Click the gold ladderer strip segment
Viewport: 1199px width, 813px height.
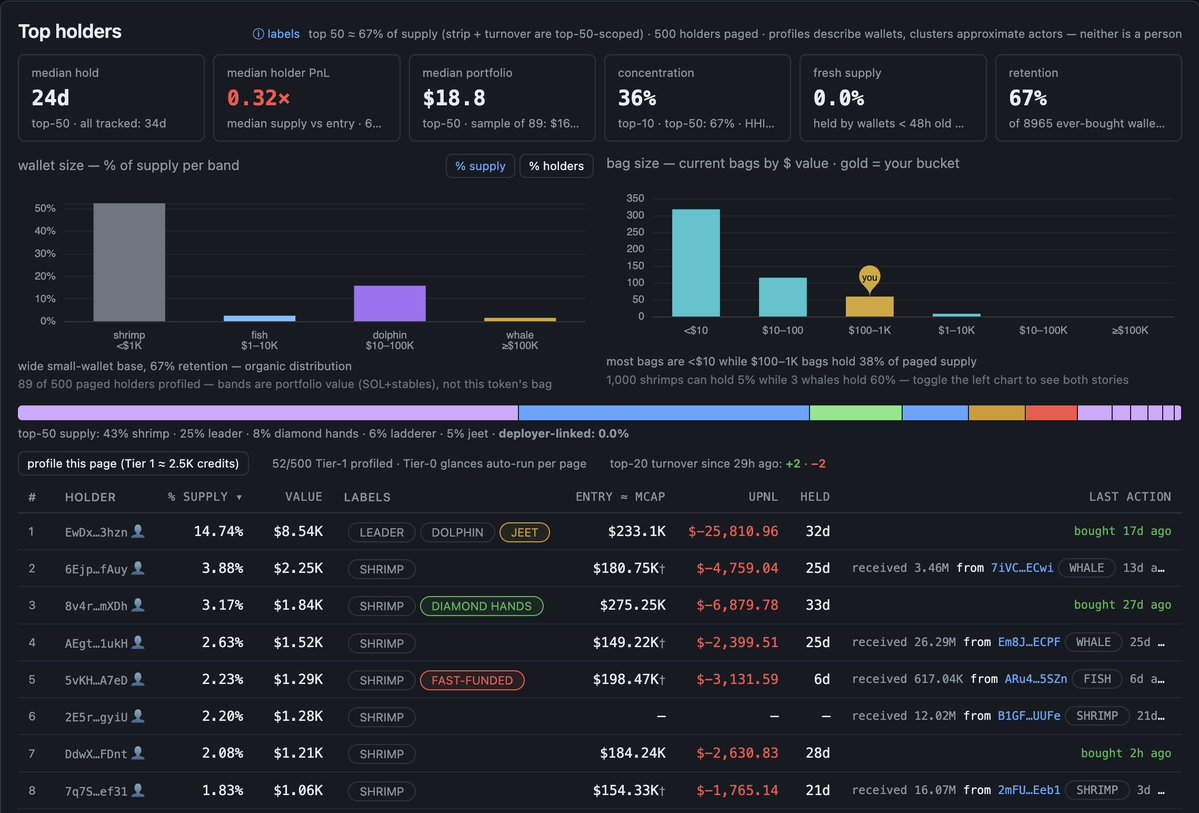coord(996,413)
